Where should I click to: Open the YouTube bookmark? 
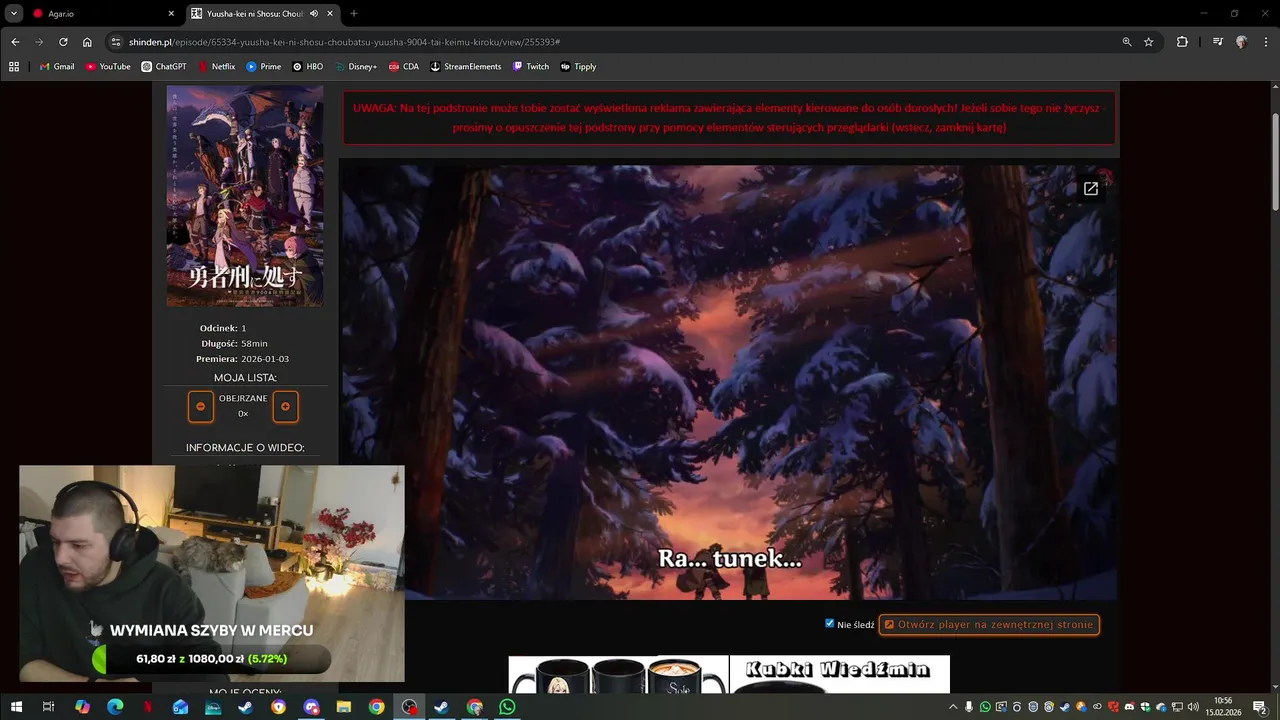pyautogui.click(x=107, y=67)
